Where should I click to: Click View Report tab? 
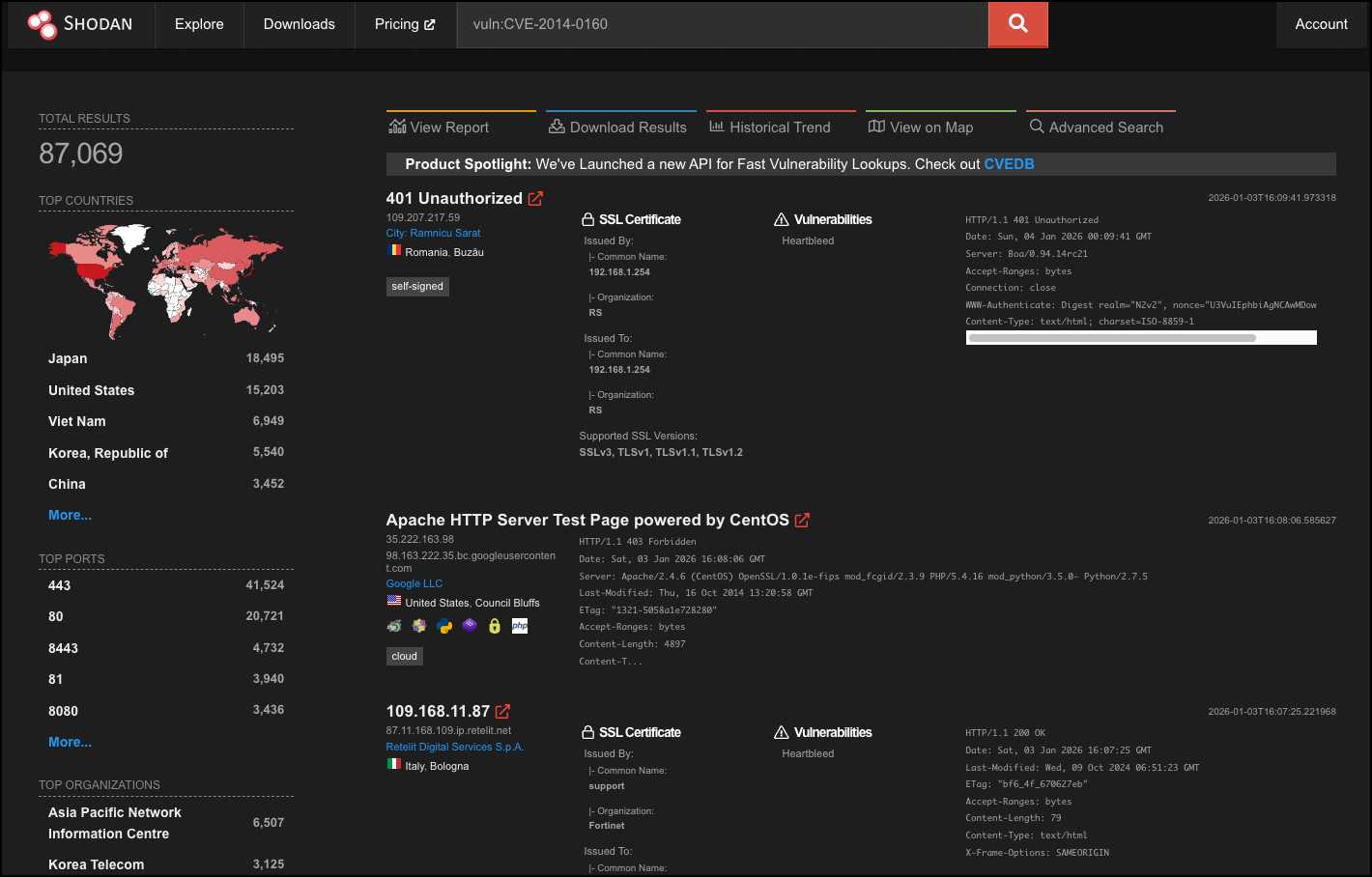point(440,127)
